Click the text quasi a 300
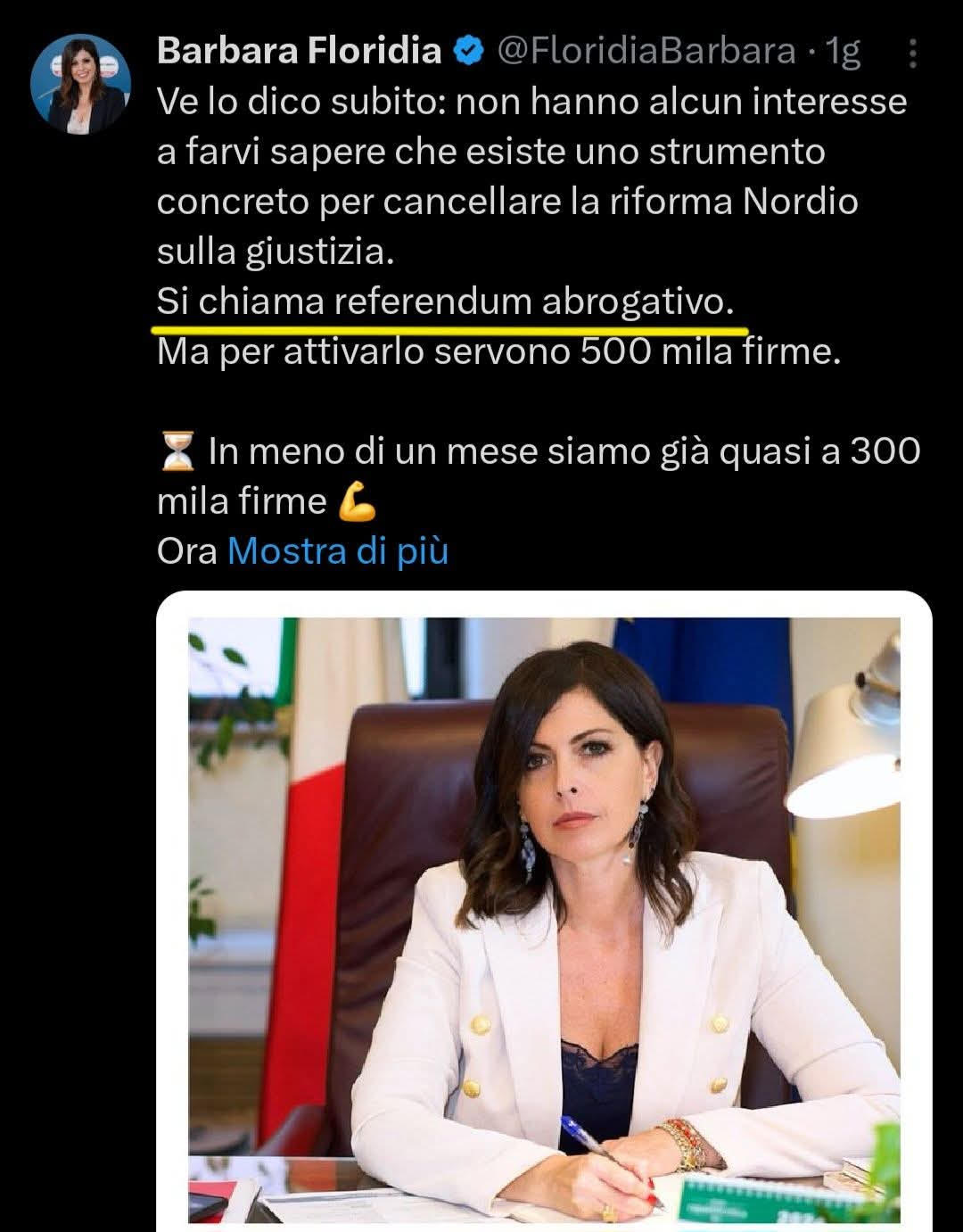The image size is (963, 1232). (x=819, y=451)
